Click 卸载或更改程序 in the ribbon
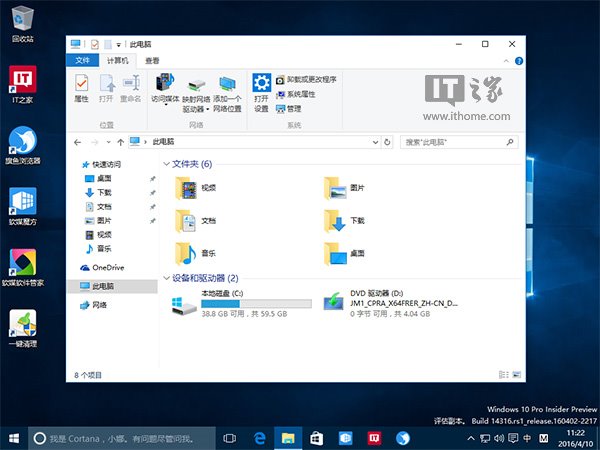 coord(311,79)
